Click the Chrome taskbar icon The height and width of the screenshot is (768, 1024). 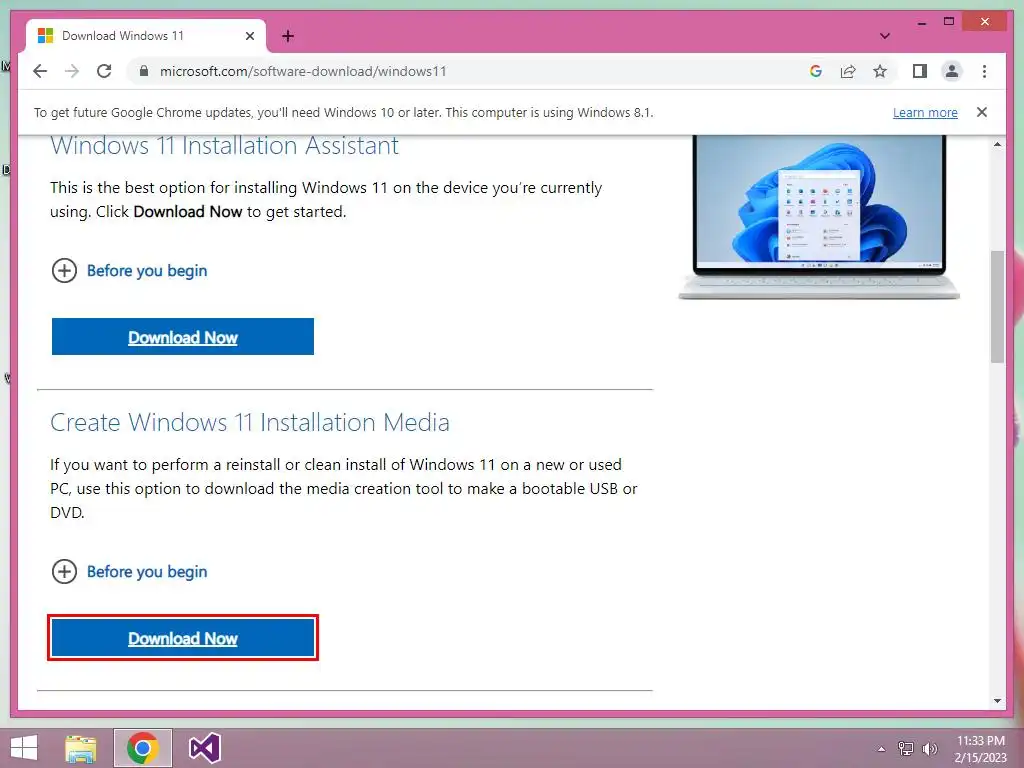click(143, 748)
